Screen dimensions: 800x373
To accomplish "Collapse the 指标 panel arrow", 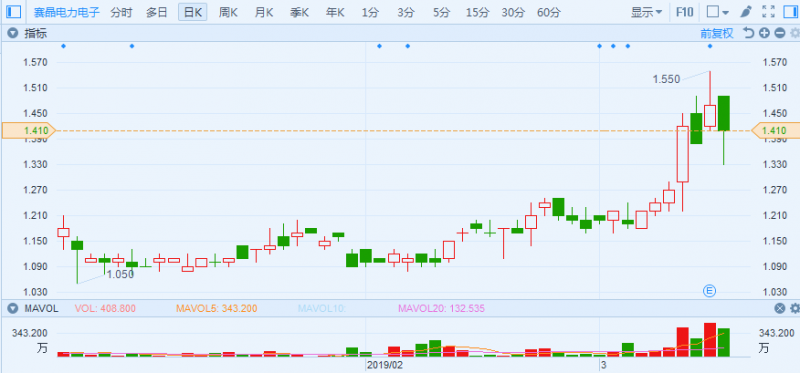I will pyautogui.click(x=13, y=34).
